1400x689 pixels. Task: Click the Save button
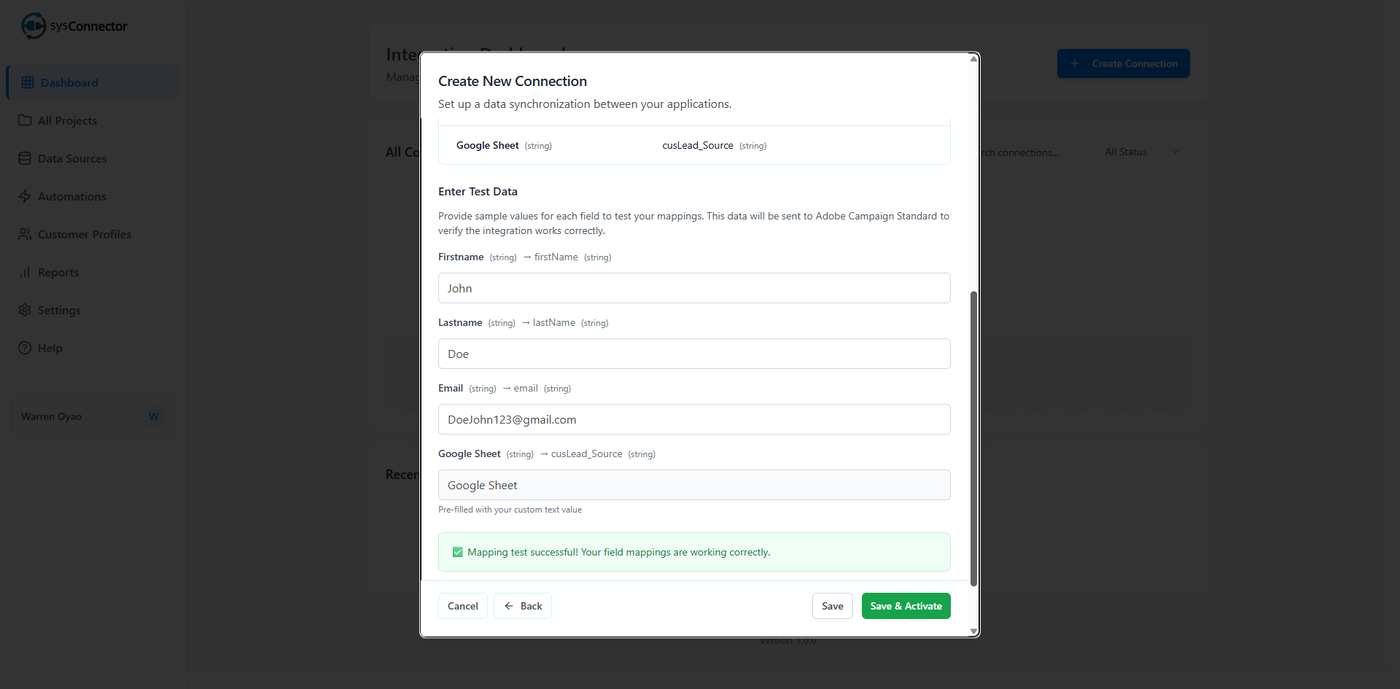832,606
